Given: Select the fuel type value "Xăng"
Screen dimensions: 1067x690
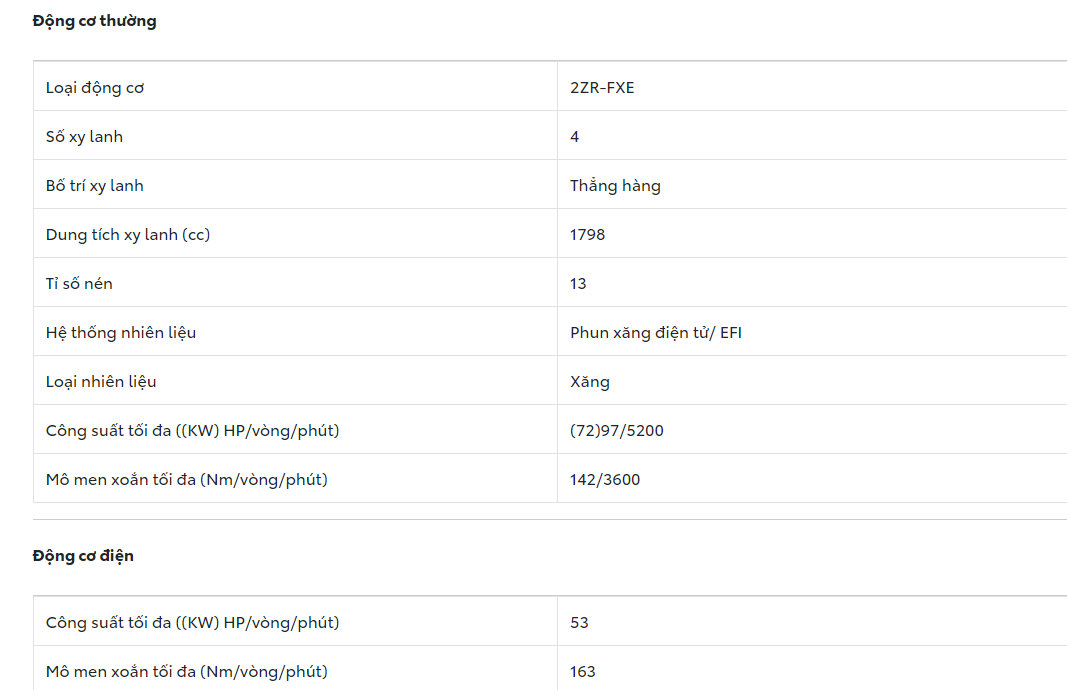Looking at the screenshot, I should tap(590, 382).
